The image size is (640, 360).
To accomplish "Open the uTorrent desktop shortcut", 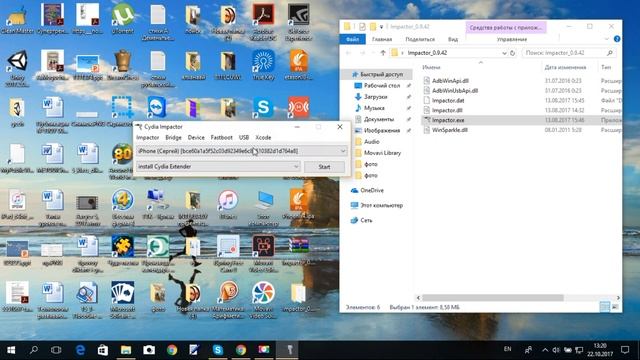I will click(x=122, y=19).
